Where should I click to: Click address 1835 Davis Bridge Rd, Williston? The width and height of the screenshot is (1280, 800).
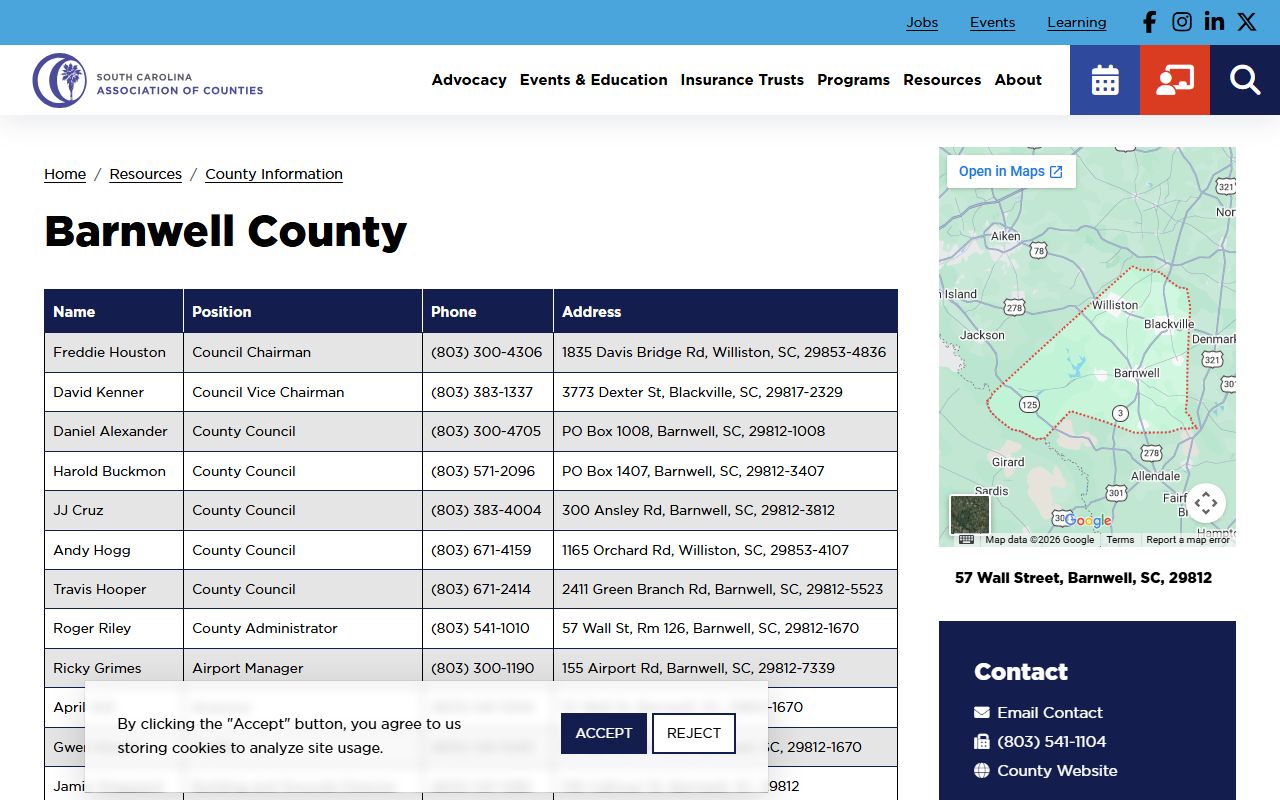pos(724,352)
